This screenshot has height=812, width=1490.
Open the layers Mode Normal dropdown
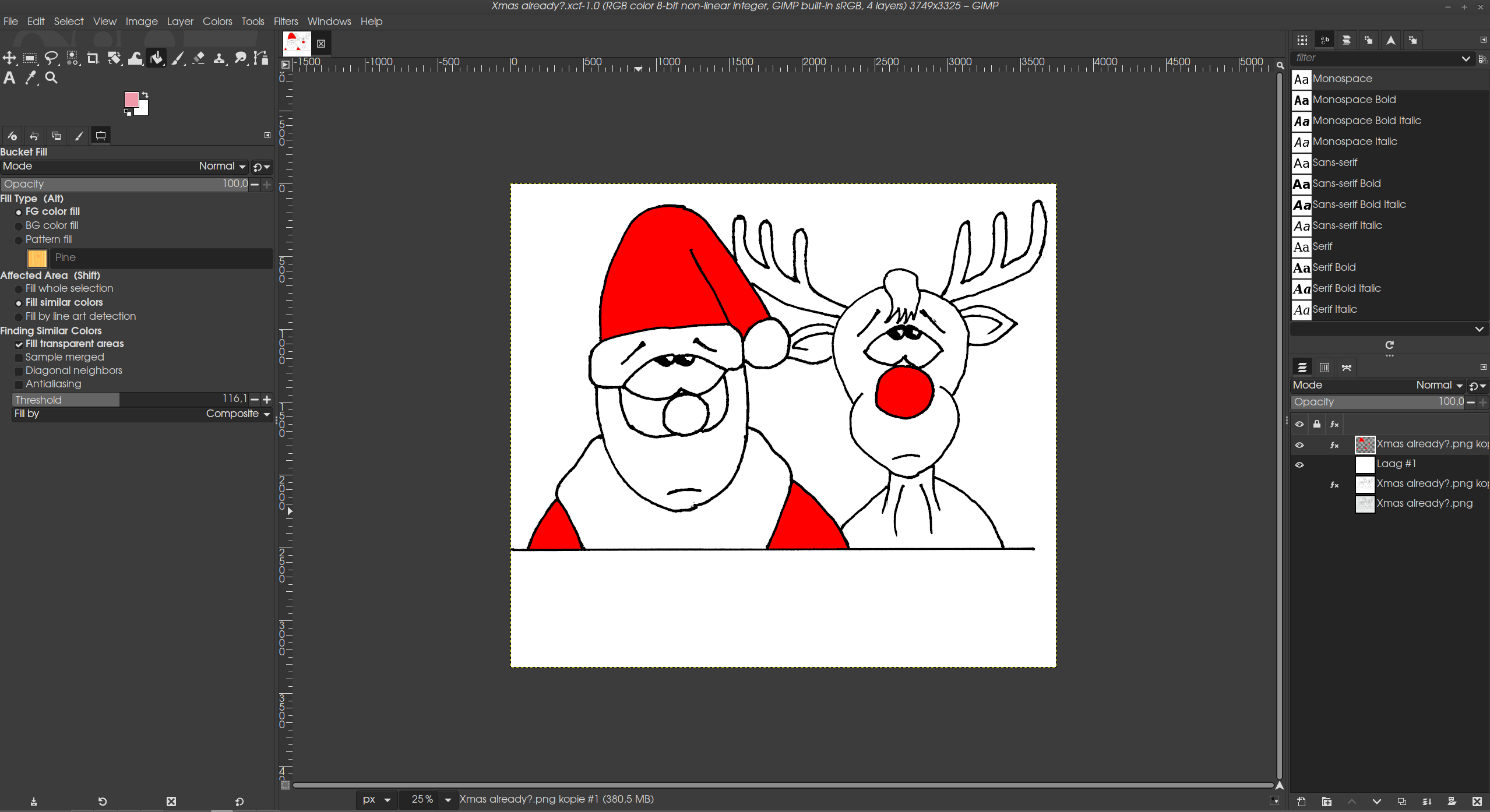click(1439, 385)
